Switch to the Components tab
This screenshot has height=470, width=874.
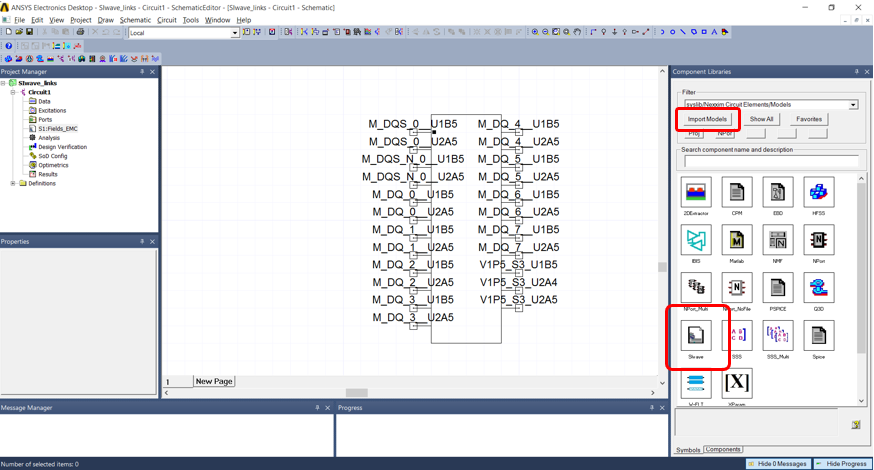723,449
